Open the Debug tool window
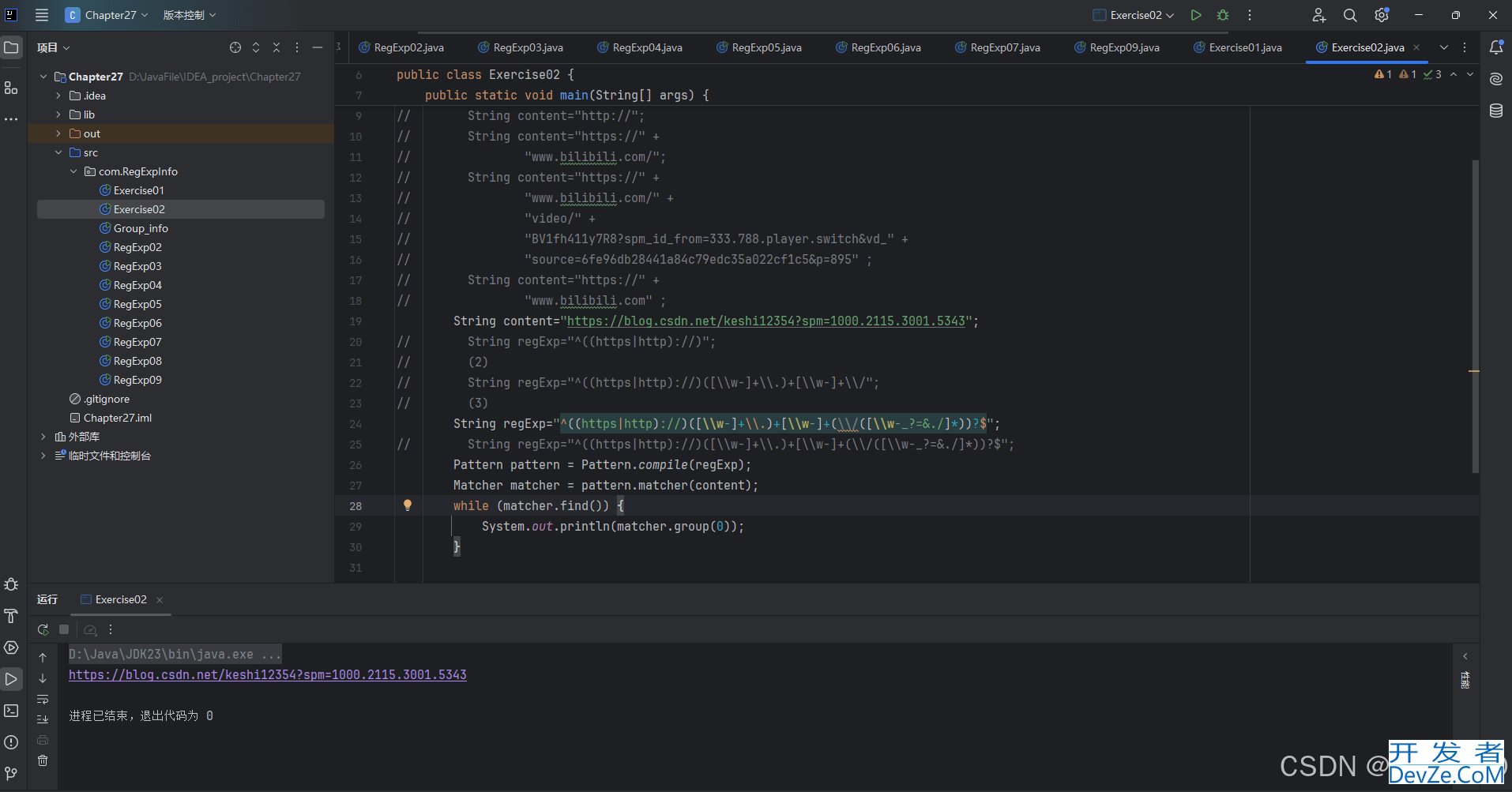This screenshot has height=792, width=1512. (x=11, y=584)
